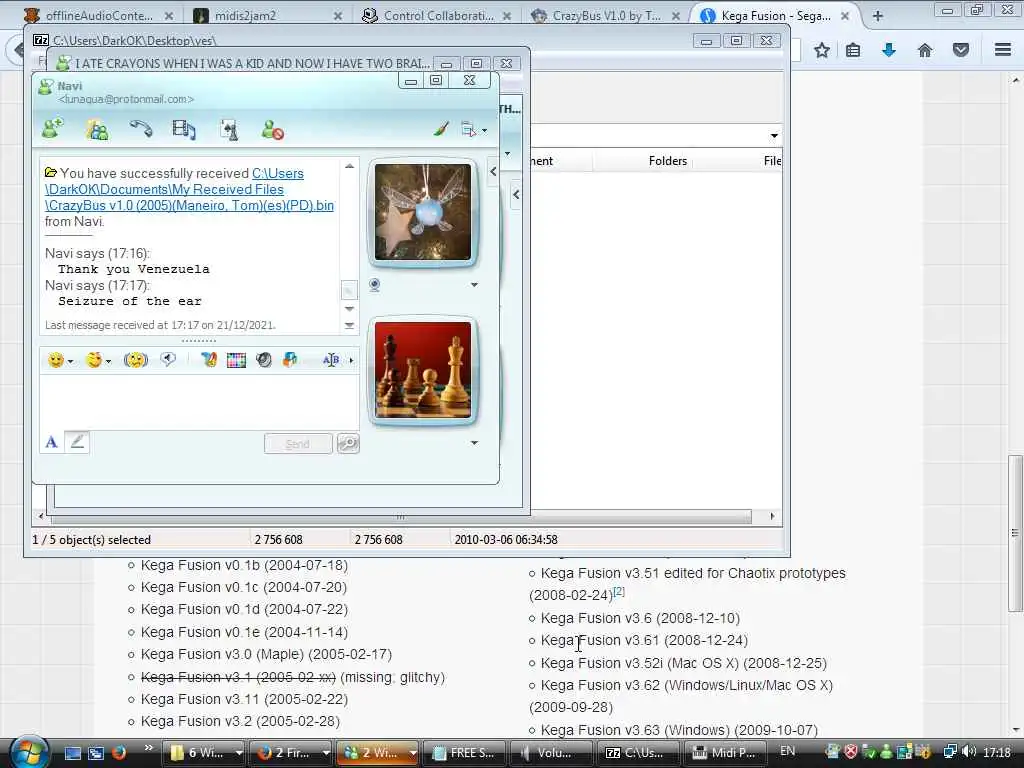Click the share files/activities icon with two buddies

pyautogui.click(x=97, y=129)
